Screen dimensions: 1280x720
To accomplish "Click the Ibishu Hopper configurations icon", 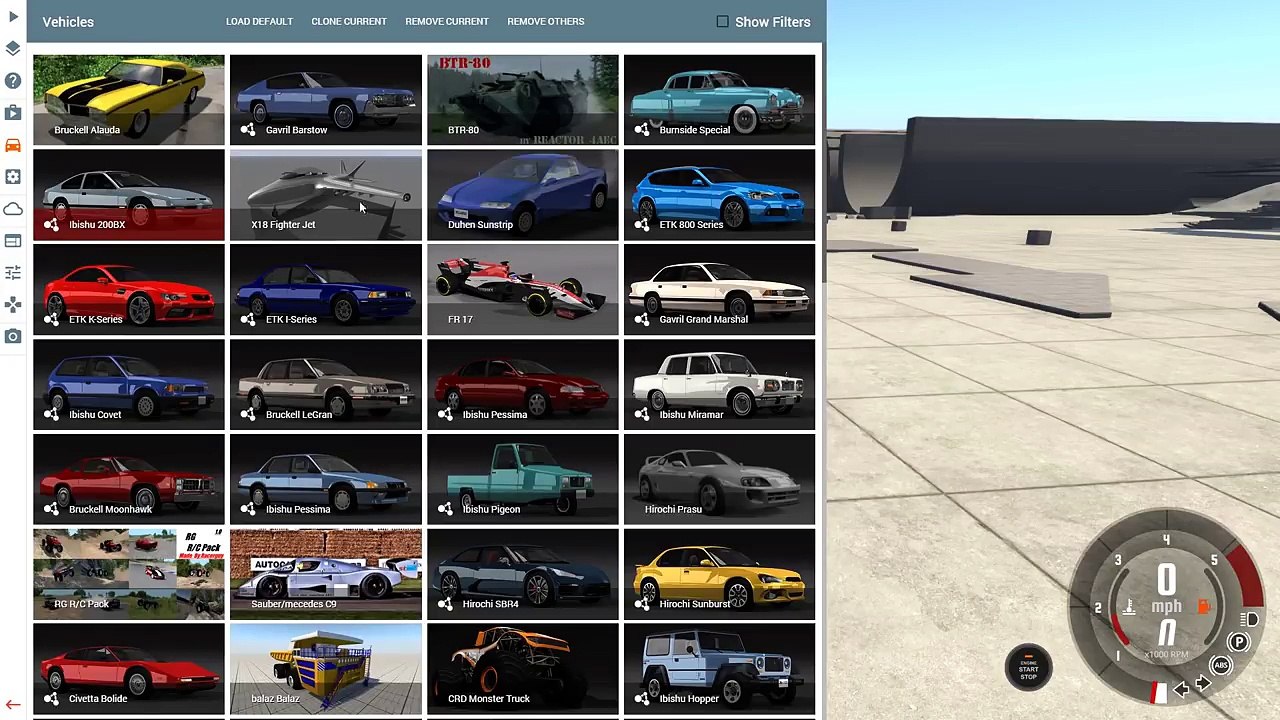I will point(642,699).
